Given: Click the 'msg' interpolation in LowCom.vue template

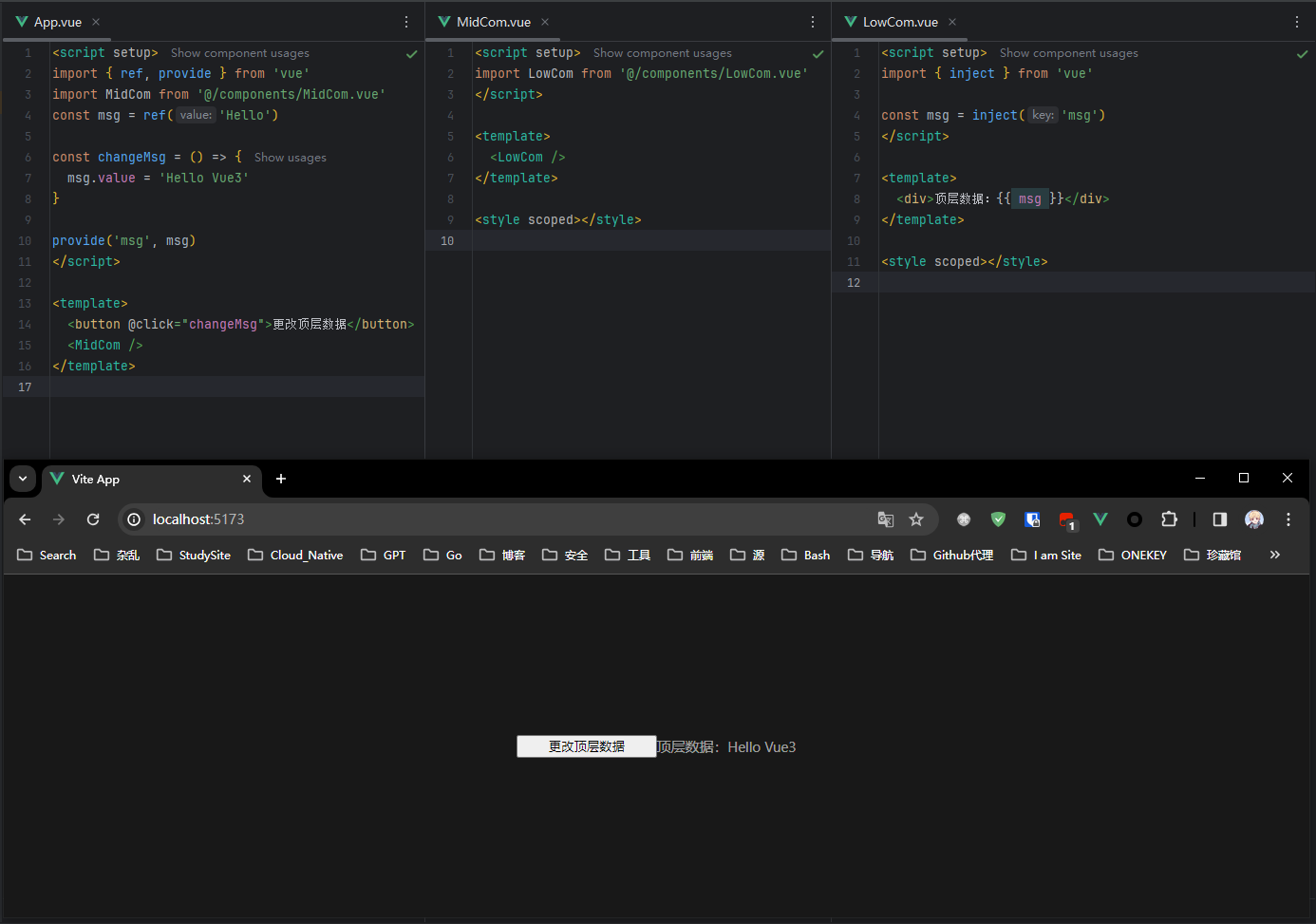Looking at the screenshot, I should 1030,198.
